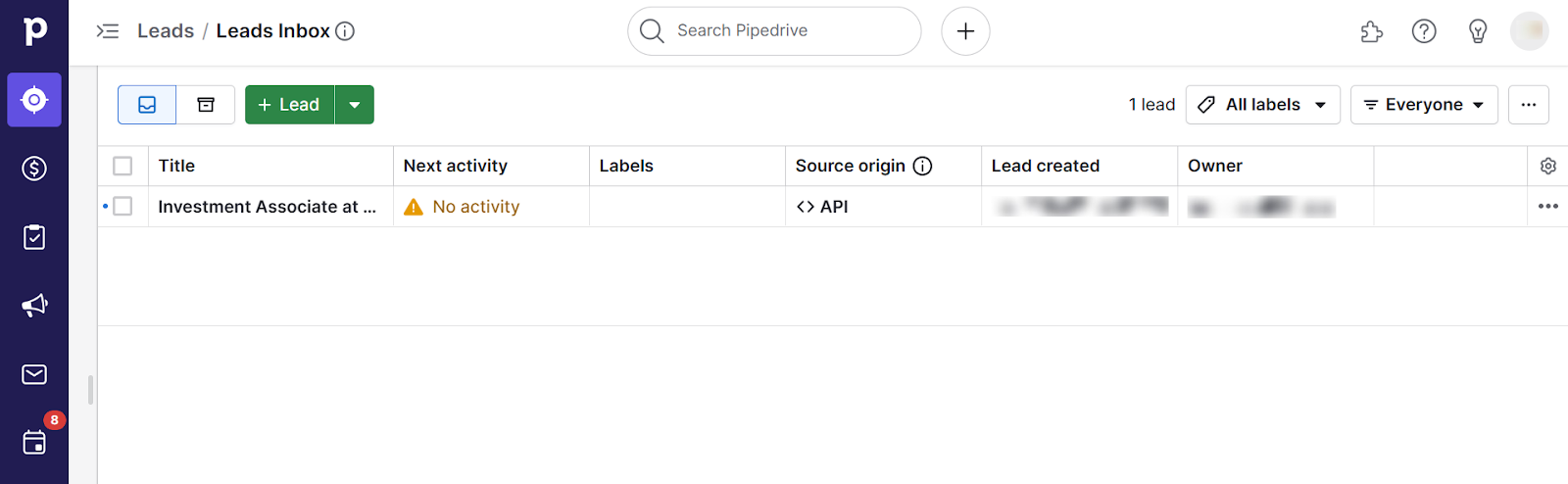Open Campaigns megaphone icon in sidebar

pyautogui.click(x=34, y=306)
